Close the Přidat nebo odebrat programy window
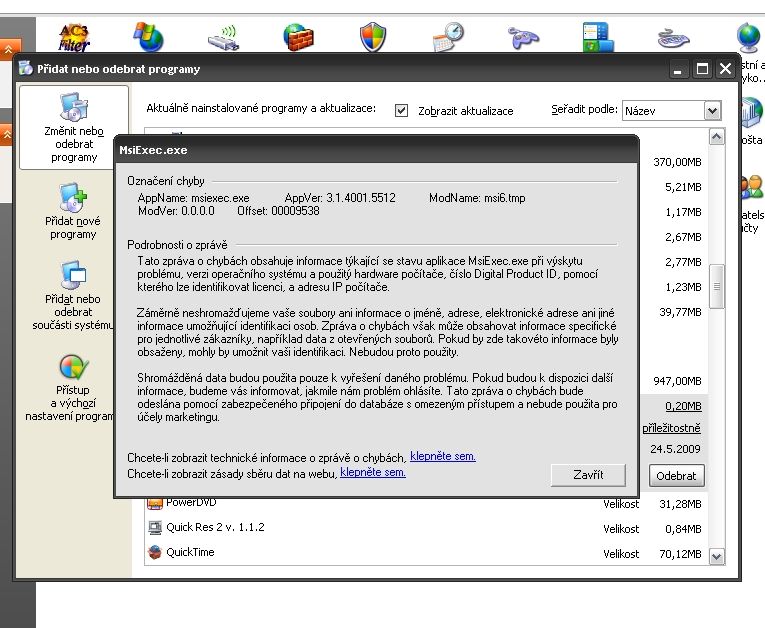The height and width of the screenshot is (628, 765). [x=725, y=69]
